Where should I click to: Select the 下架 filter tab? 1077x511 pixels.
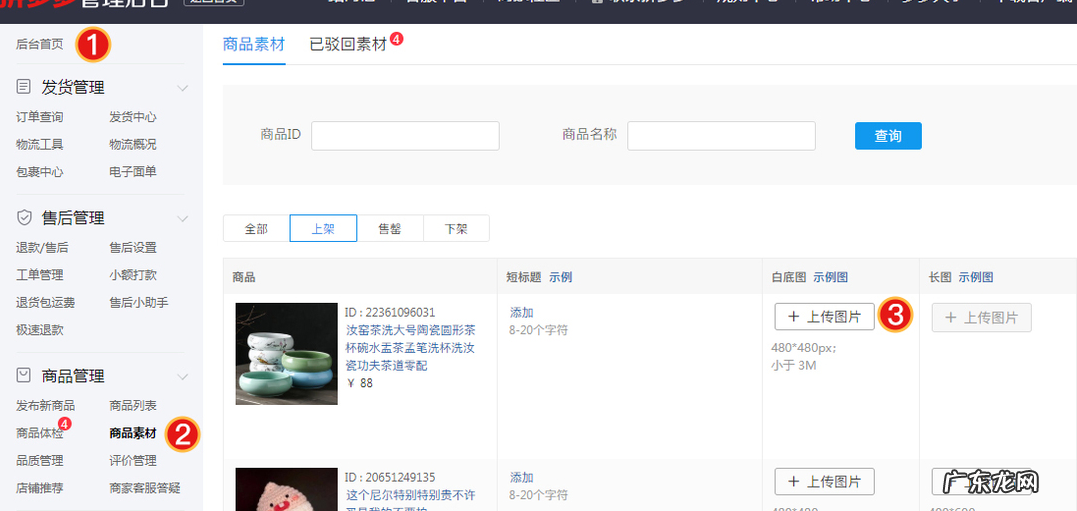click(456, 228)
